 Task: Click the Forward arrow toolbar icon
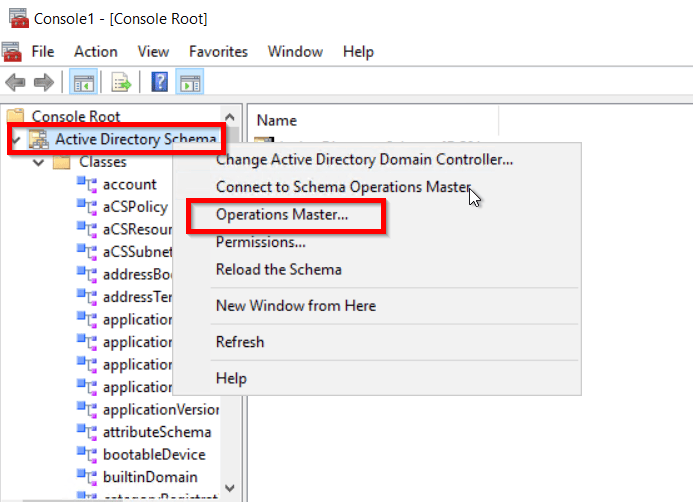pos(44,82)
